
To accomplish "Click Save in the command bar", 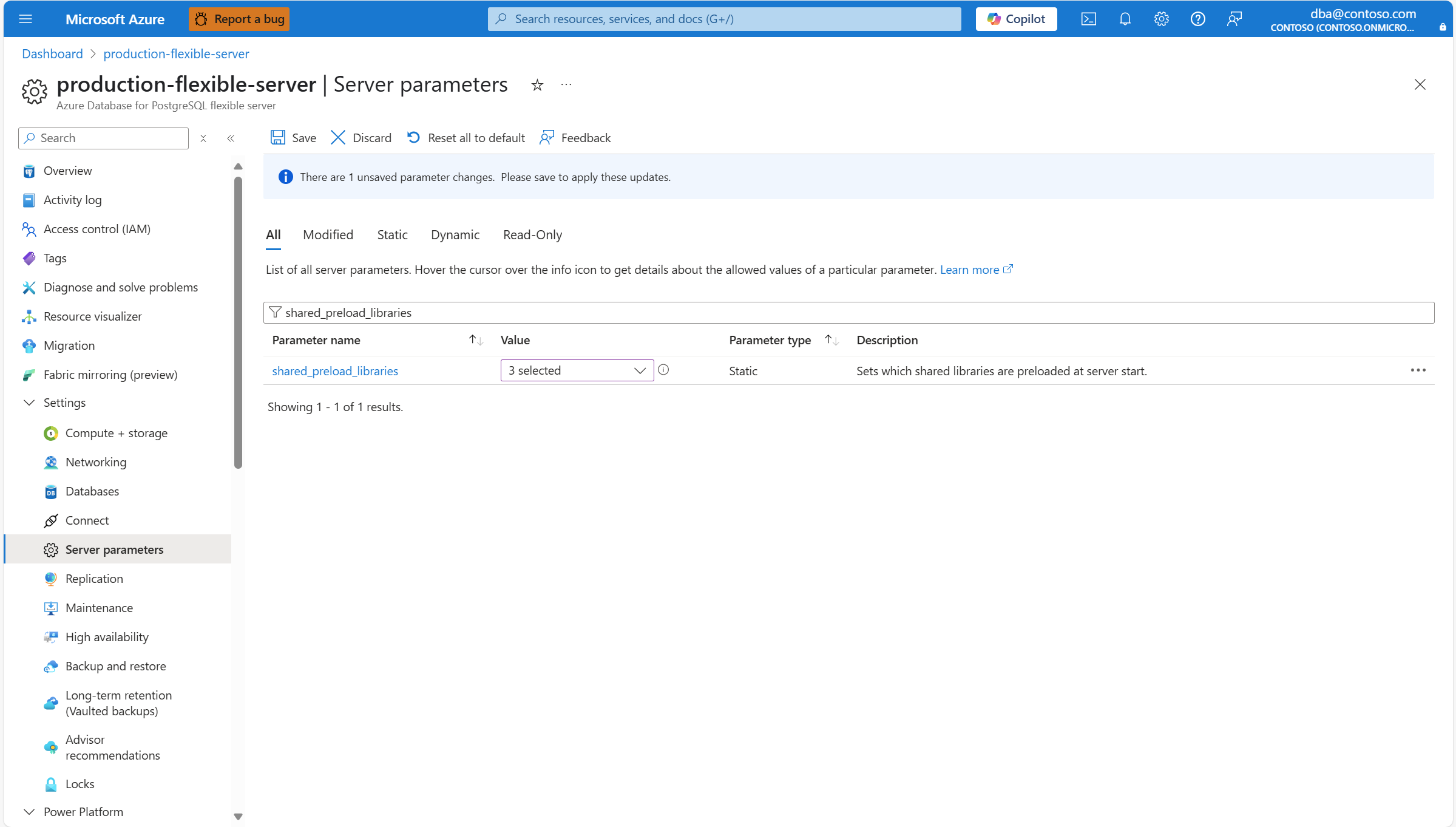I will pyautogui.click(x=294, y=138).
